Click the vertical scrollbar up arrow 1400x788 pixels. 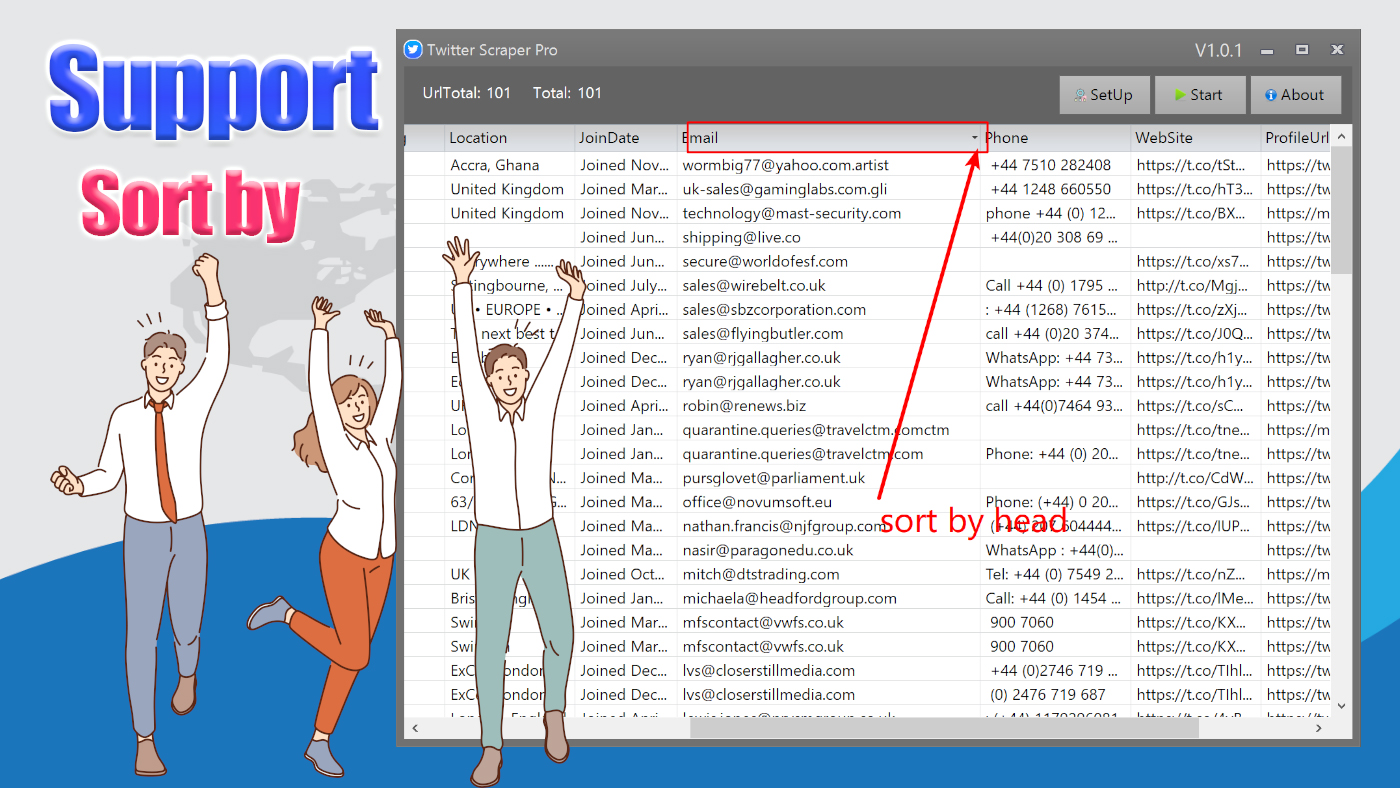[1342, 137]
